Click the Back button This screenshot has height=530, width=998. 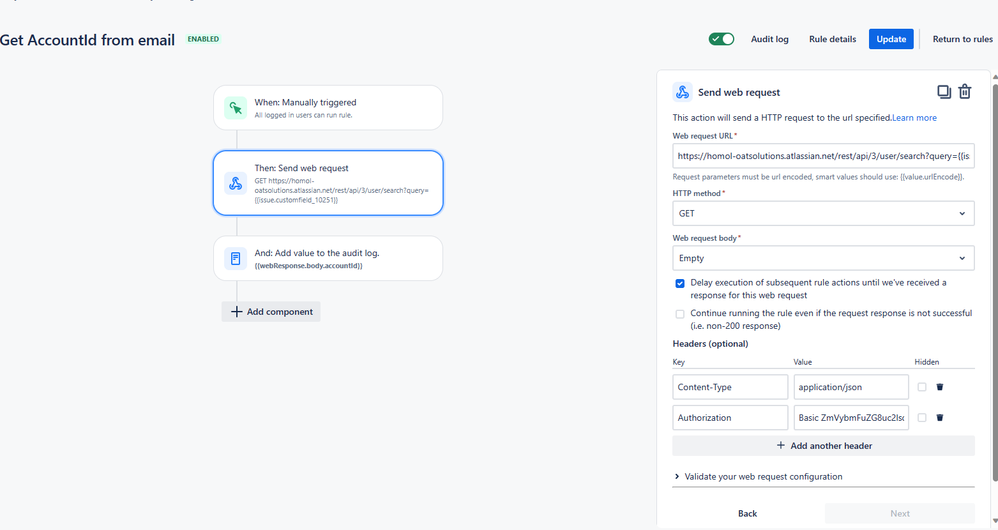tap(747, 513)
